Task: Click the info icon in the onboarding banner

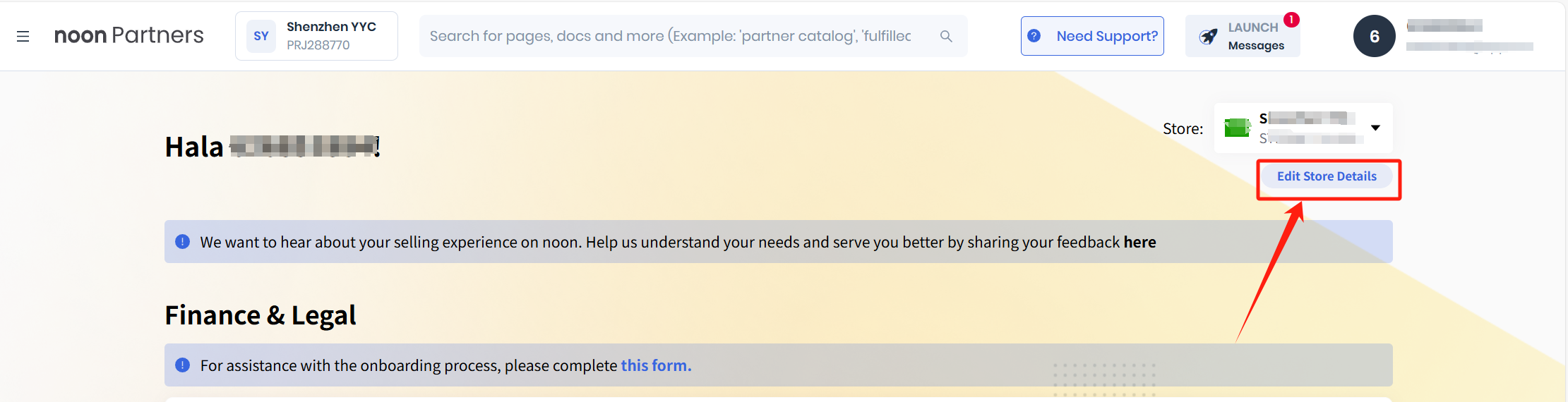Action: coord(182,365)
